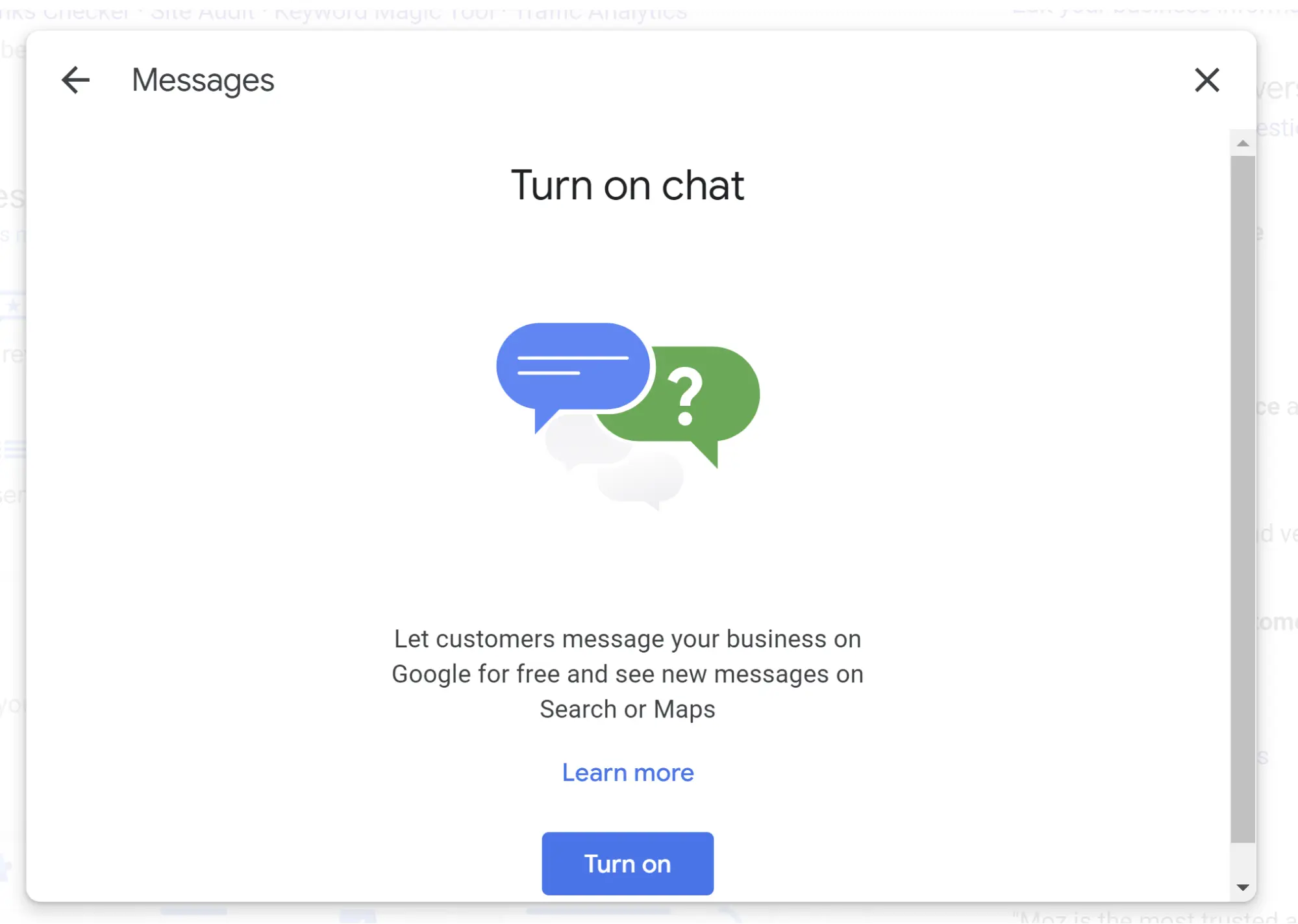Click scrollbar track below the thumb

[1242, 860]
